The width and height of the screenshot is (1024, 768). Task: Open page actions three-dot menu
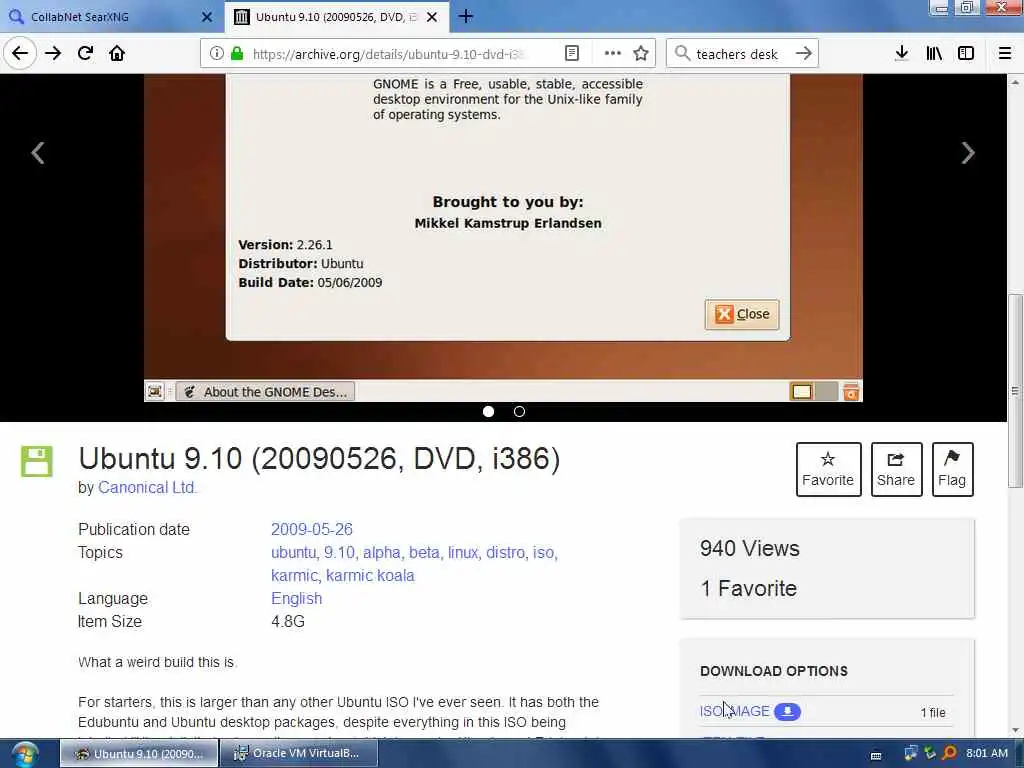click(613, 54)
